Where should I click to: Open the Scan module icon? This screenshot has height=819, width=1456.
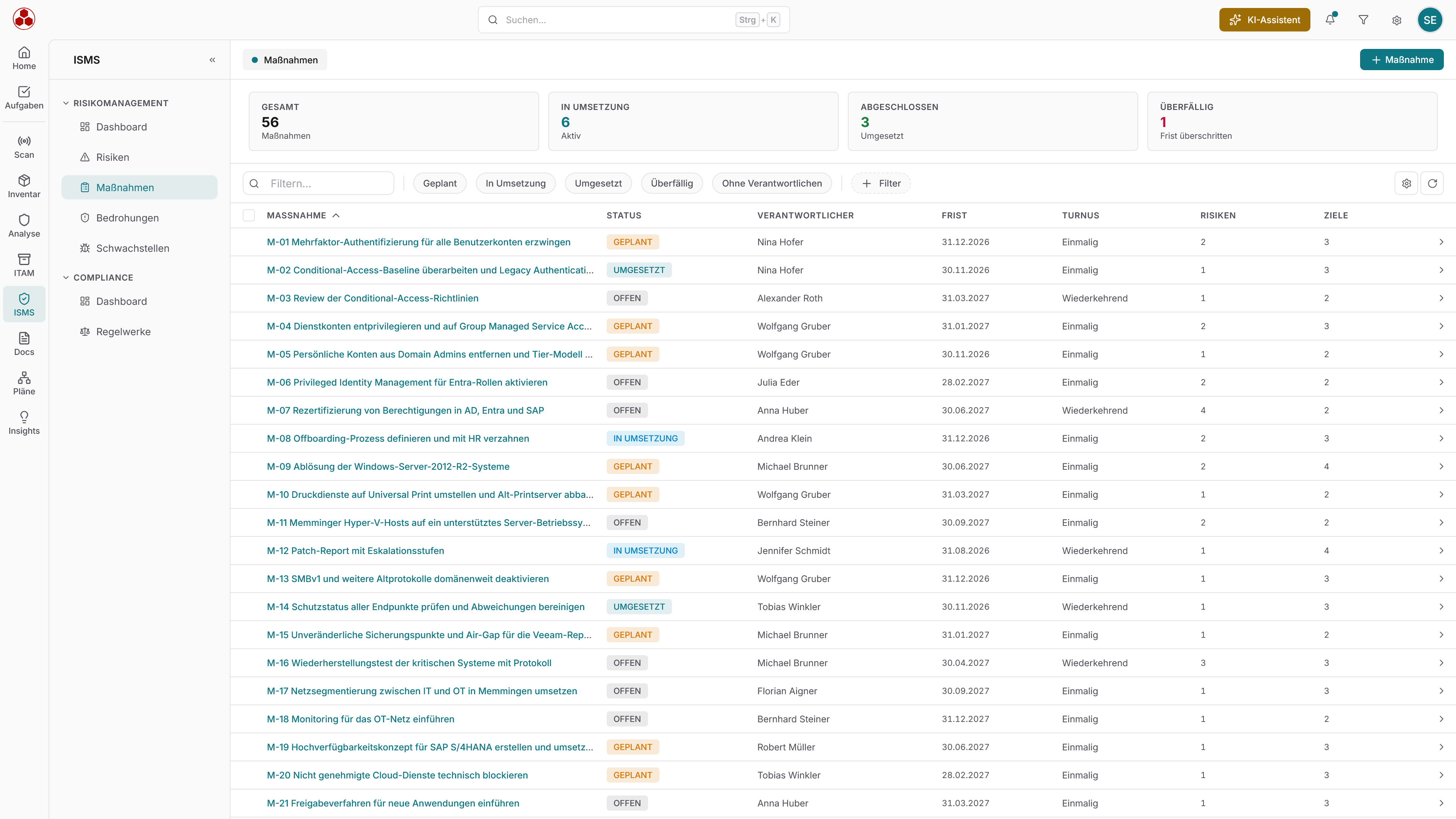pos(24,147)
